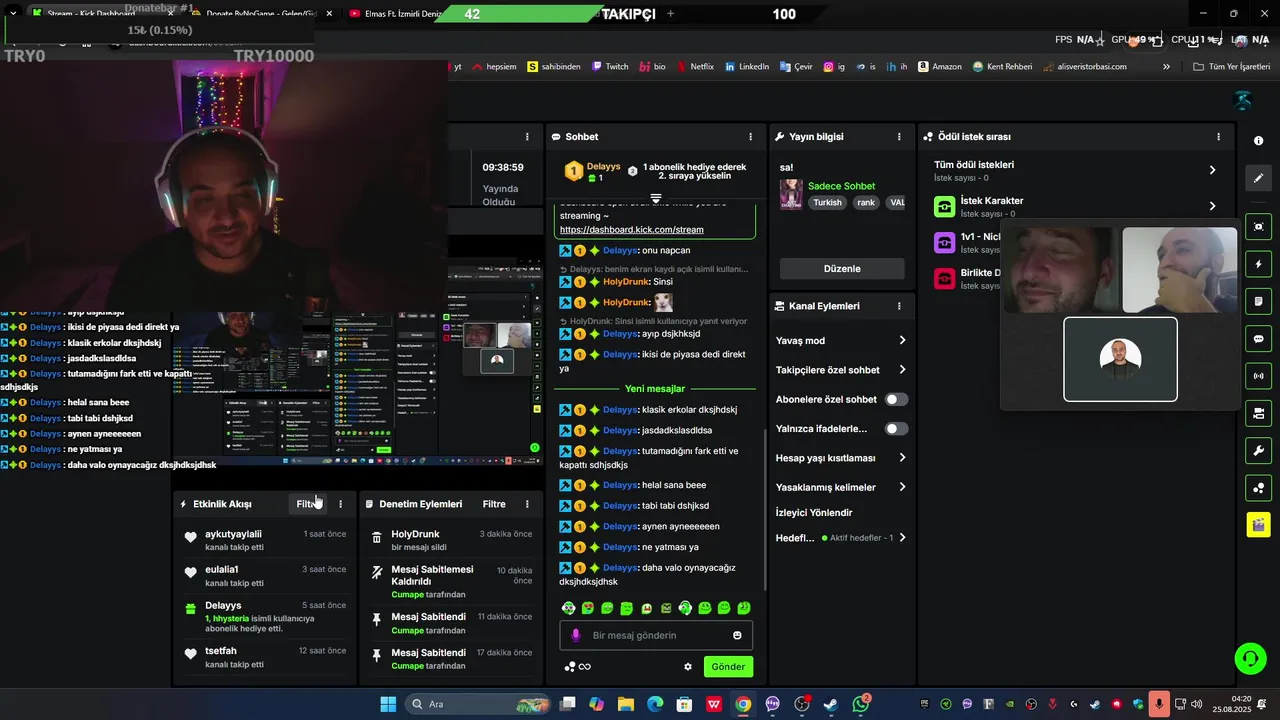Open Windows Start menu
Screen dimensions: 1280x720
pos(388,704)
